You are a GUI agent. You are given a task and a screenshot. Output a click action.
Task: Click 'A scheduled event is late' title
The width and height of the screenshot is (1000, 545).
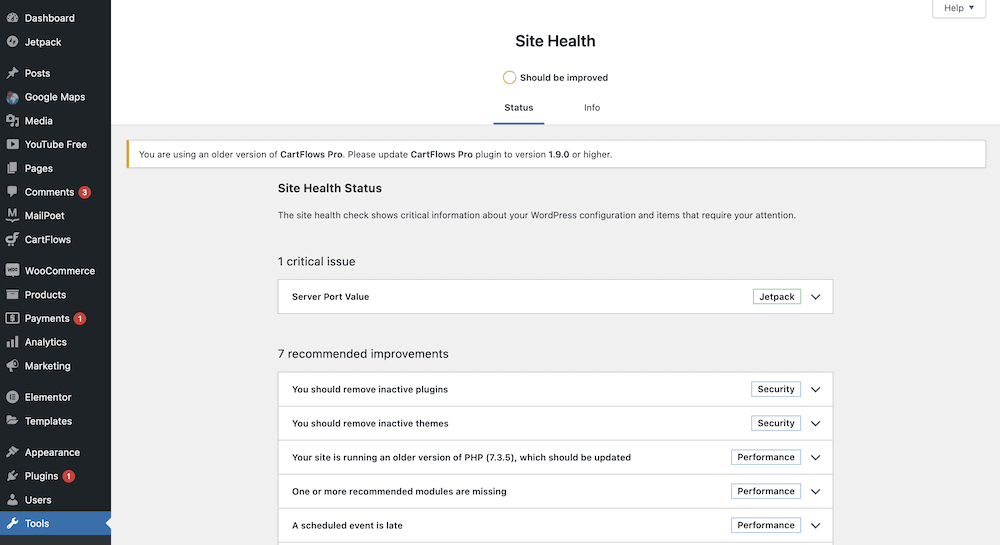(x=347, y=525)
